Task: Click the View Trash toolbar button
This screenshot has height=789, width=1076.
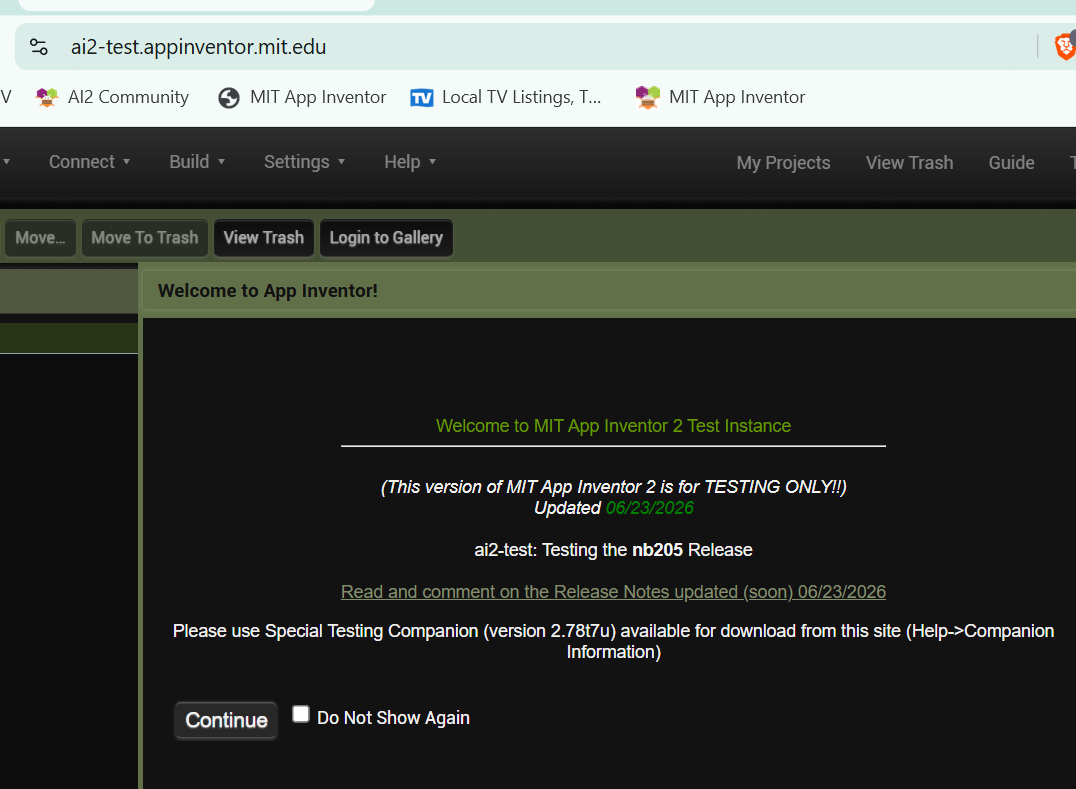Action: 264,237
